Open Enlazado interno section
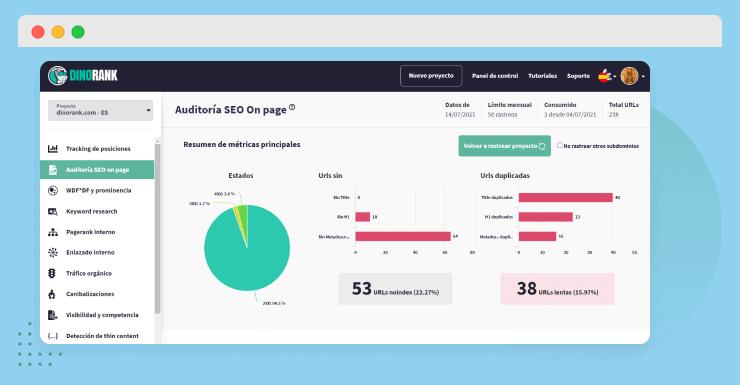The width and height of the screenshot is (740, 385). 97,252
